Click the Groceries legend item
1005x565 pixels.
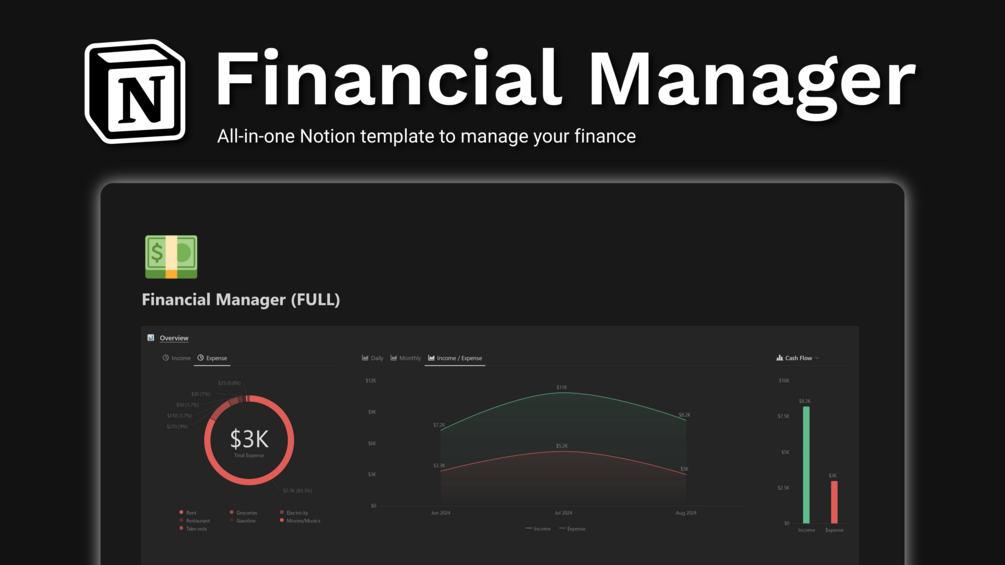tap(243, 512)
